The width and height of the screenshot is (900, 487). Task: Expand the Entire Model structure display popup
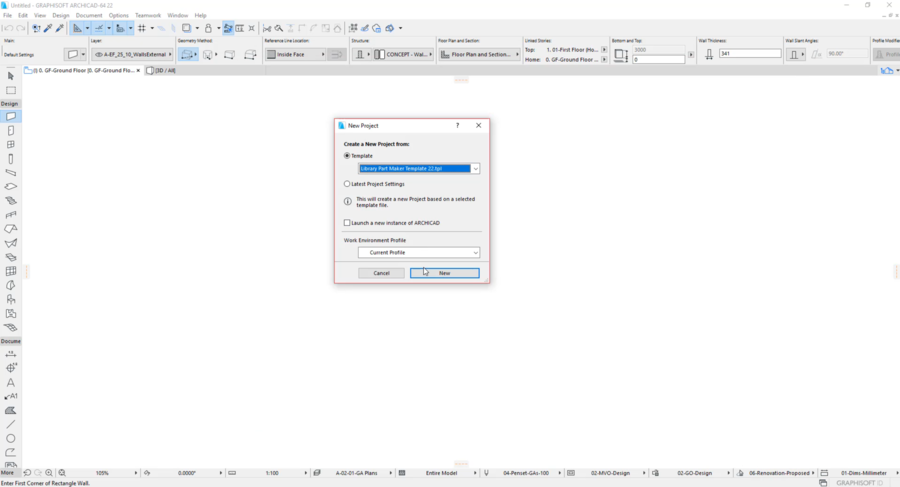pos(475,473)
